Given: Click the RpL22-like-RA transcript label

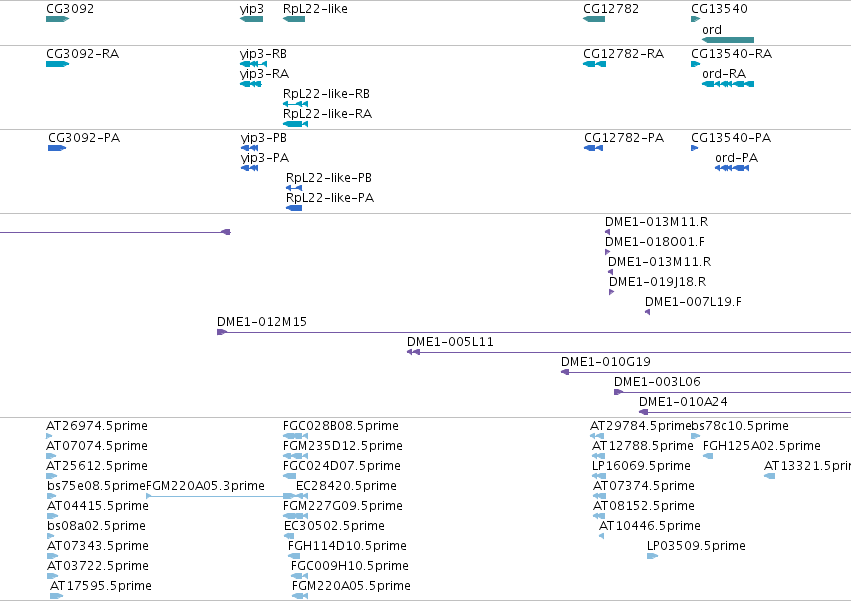Looking at the screenshot, I should point(327,114).
